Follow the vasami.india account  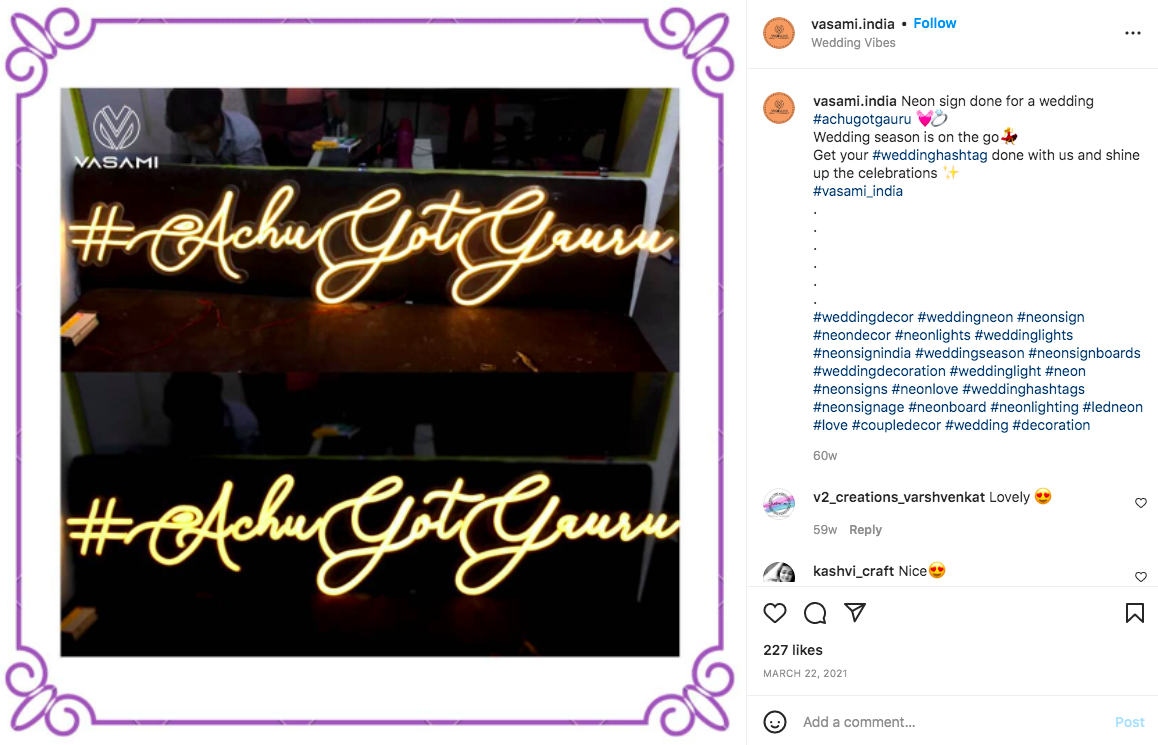934,23
